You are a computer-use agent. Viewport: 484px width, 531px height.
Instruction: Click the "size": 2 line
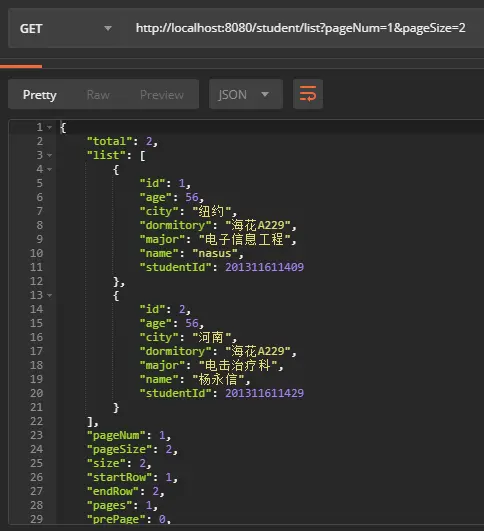tap(119, 463)
